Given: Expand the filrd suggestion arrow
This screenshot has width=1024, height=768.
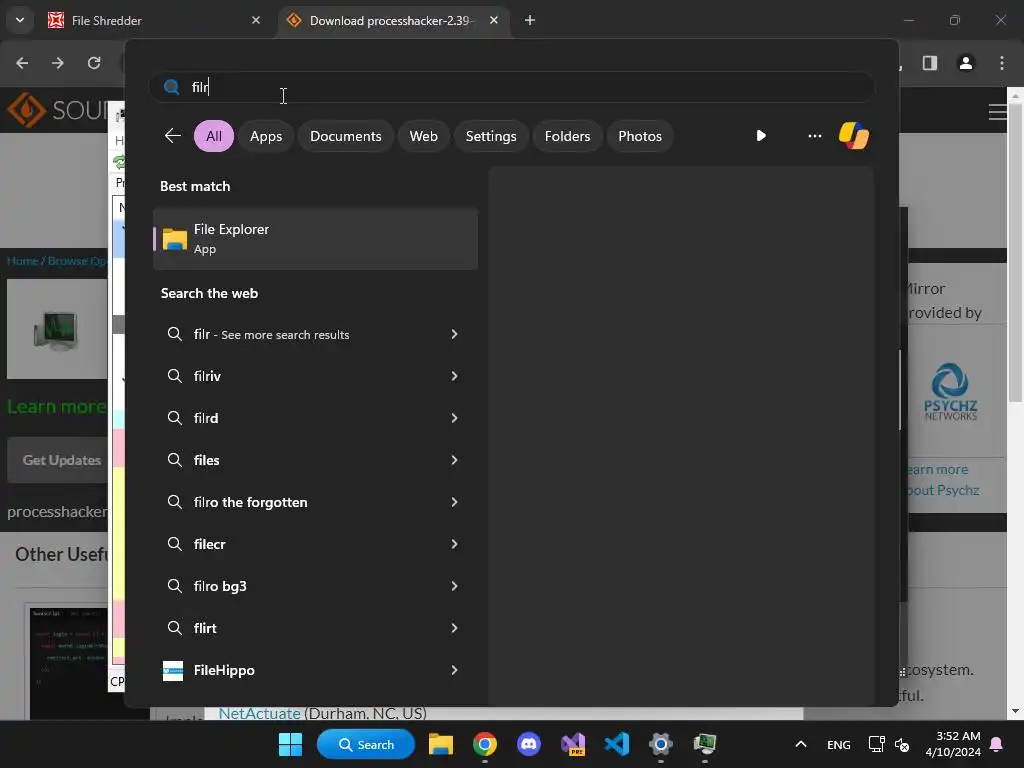Looking at the screenshot, I should pyautogui.click(x=455, y=418).
